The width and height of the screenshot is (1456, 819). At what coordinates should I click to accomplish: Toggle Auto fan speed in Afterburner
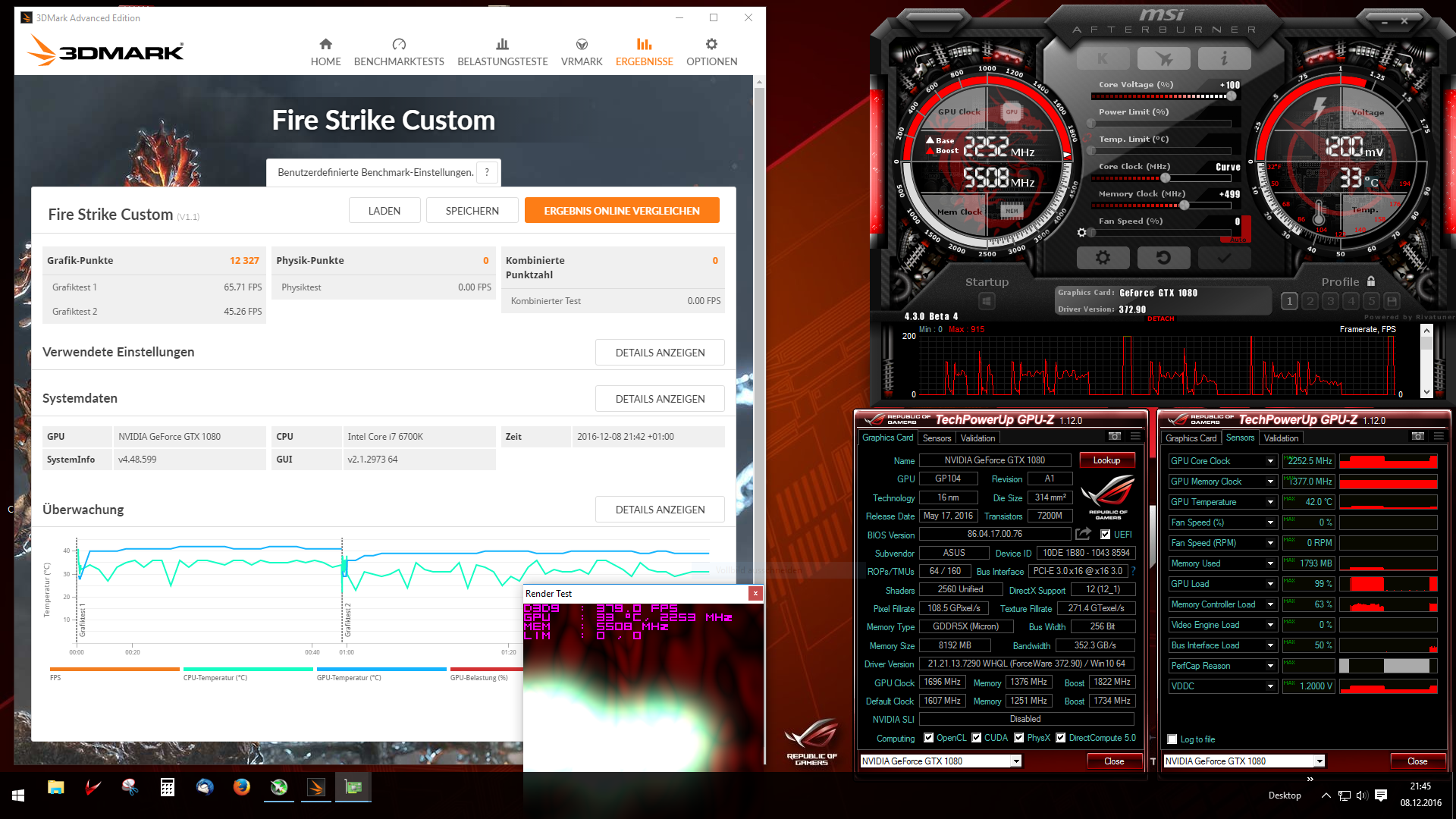click(x=1238, y=240)
